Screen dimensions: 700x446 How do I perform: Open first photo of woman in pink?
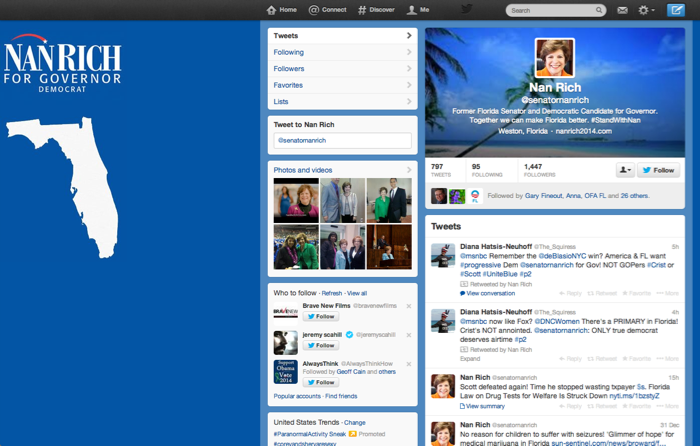[296, 200]
